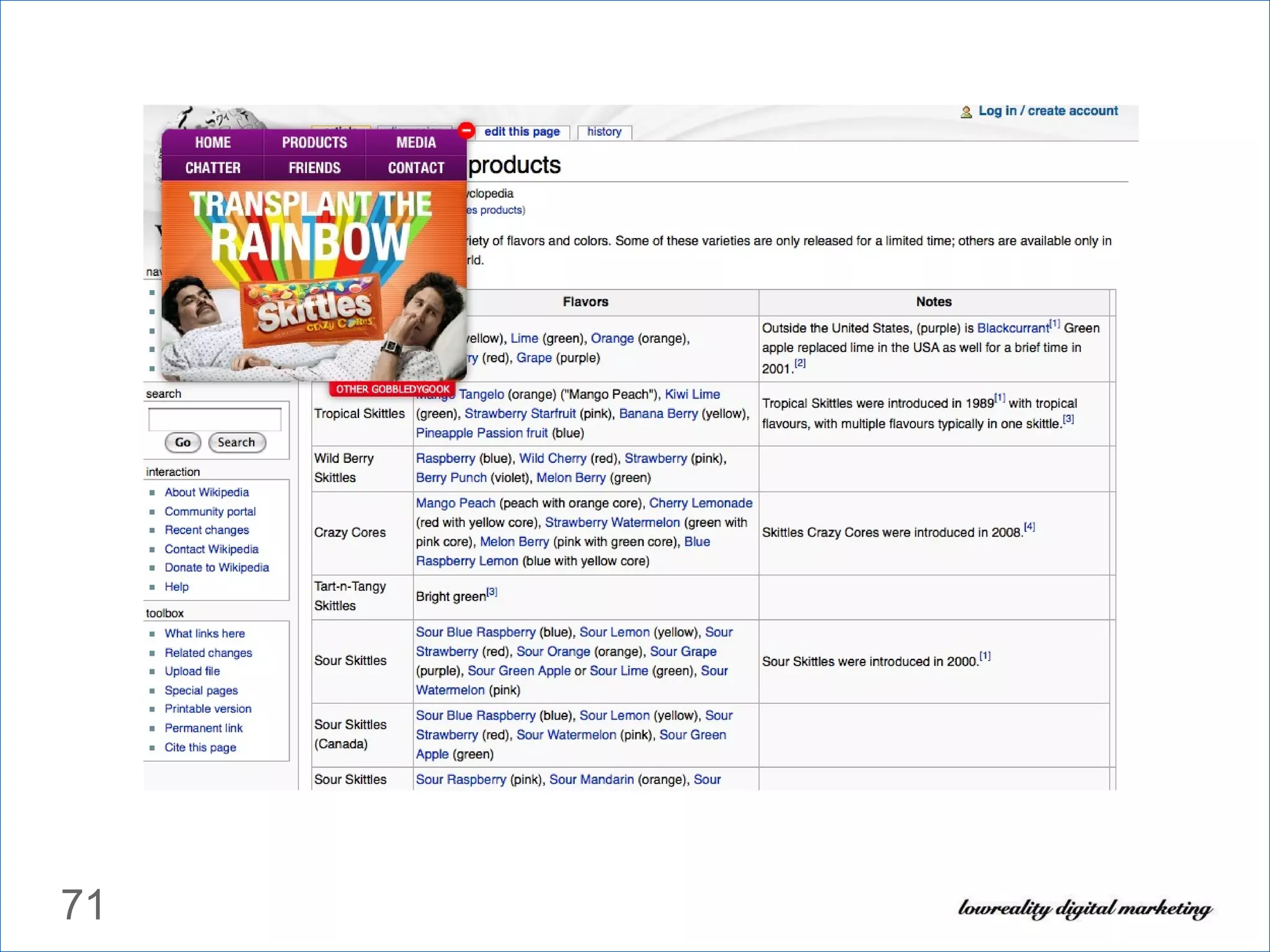This screenshot has height=952, width=1270.
Task: Click the OTHER GOBBLEDYGOOK red label
Action: pos(393,389)
